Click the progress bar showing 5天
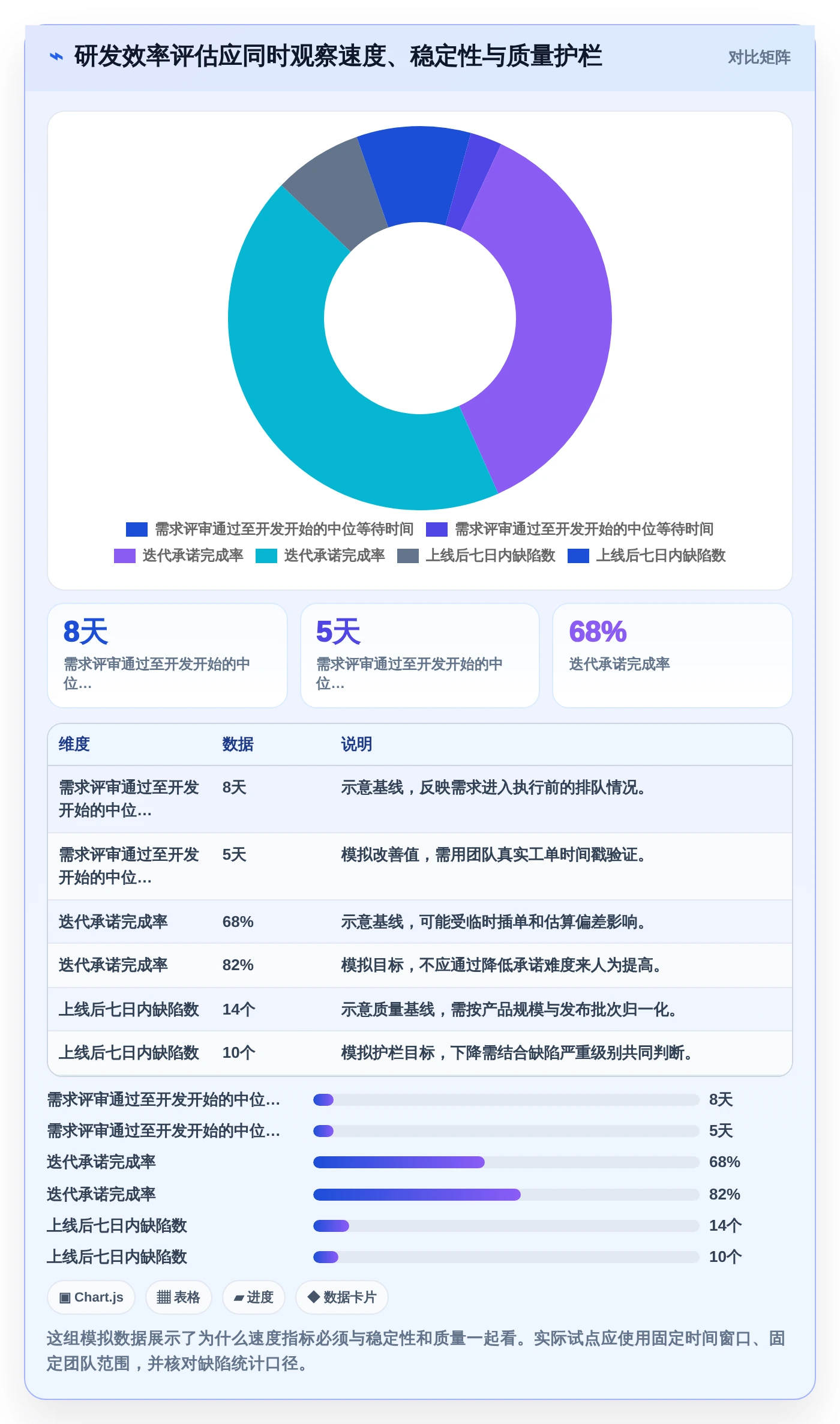Image resolution: width=840 pixels, height=1424 pixels. [x=506, y=1131]
